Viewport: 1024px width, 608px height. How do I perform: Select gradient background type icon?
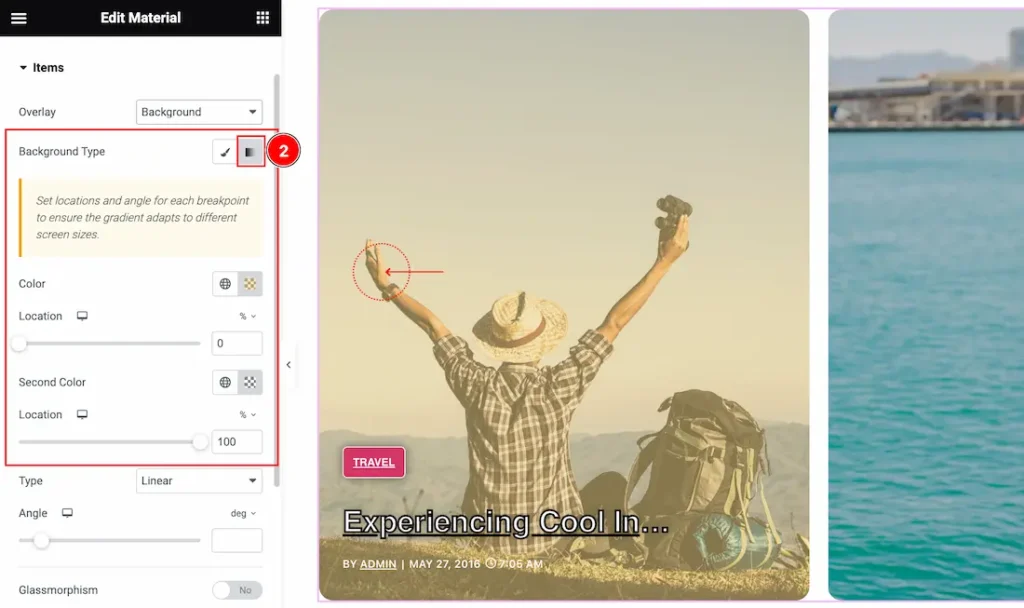(x=250, y=152)
